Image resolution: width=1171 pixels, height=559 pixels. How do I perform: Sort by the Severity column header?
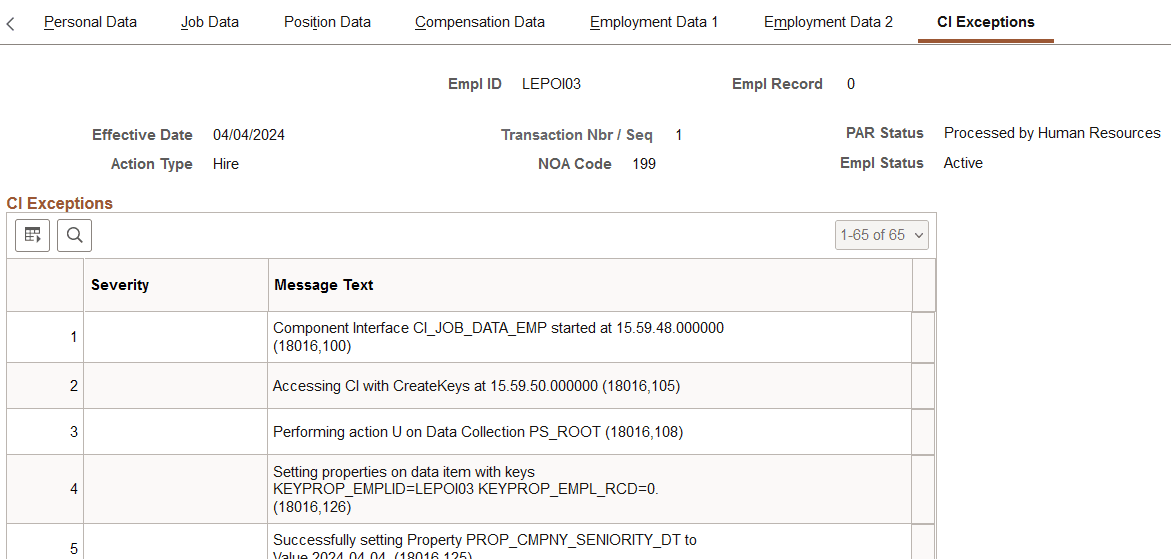tap(120, 285)
